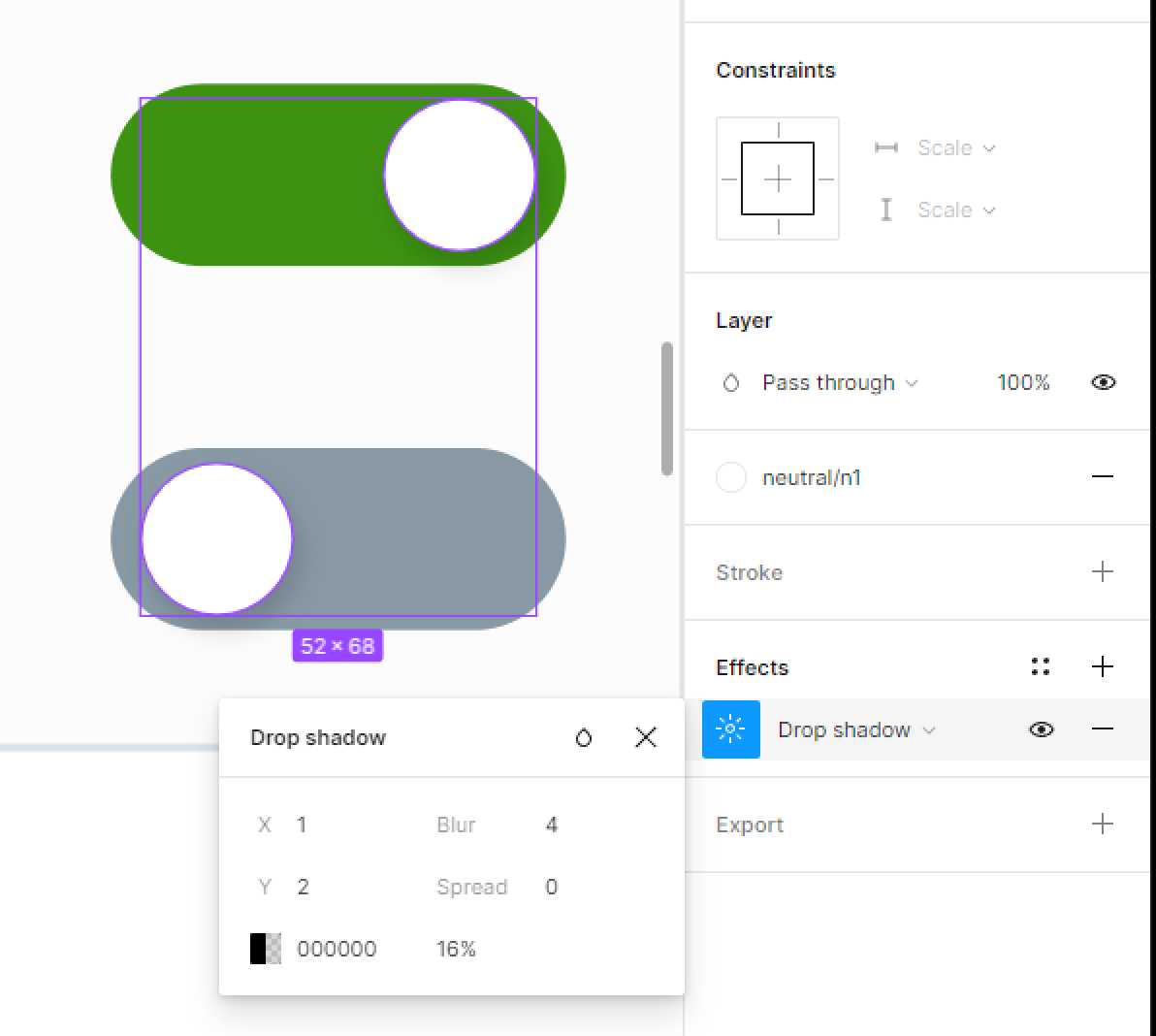The image size is (1156, 1036).
Task: Click the Export section label
Action: (749, 825)
